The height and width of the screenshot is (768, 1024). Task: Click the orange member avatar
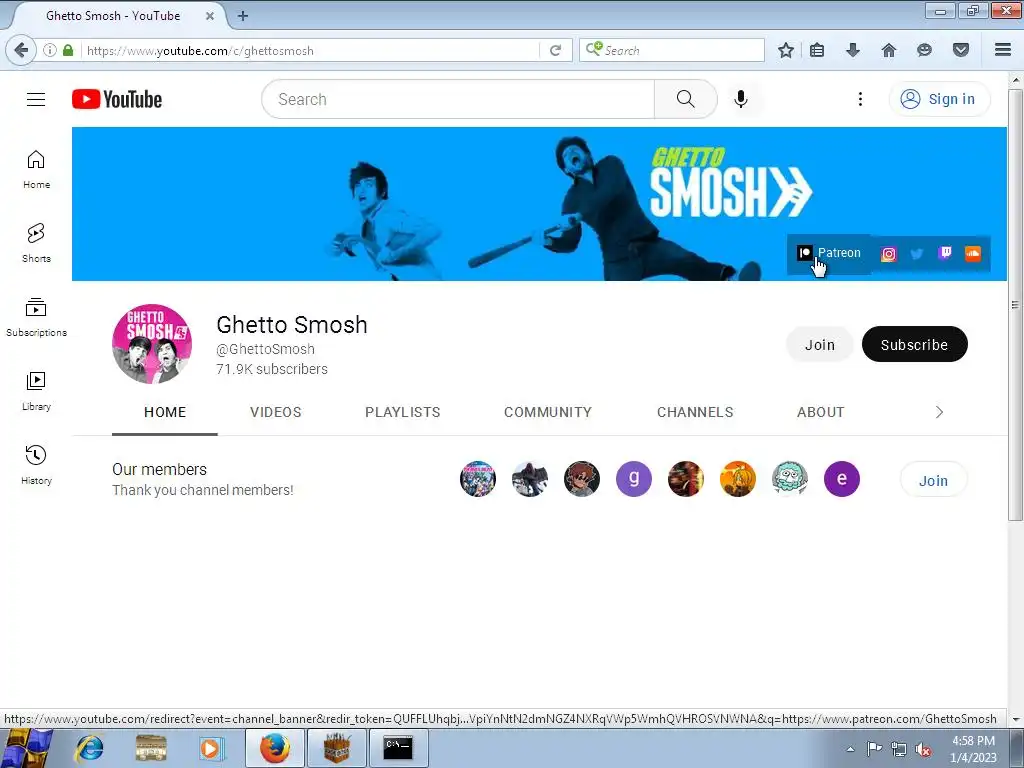[737, 479]
